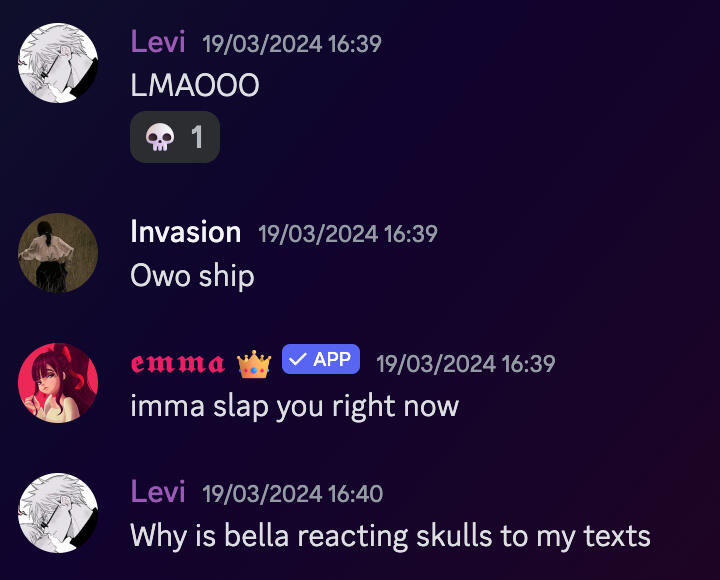Screen dimensions: 720x580
Task: Click the 16:40 timestamp
Action: pyautogui.click(x=292, y=494)
